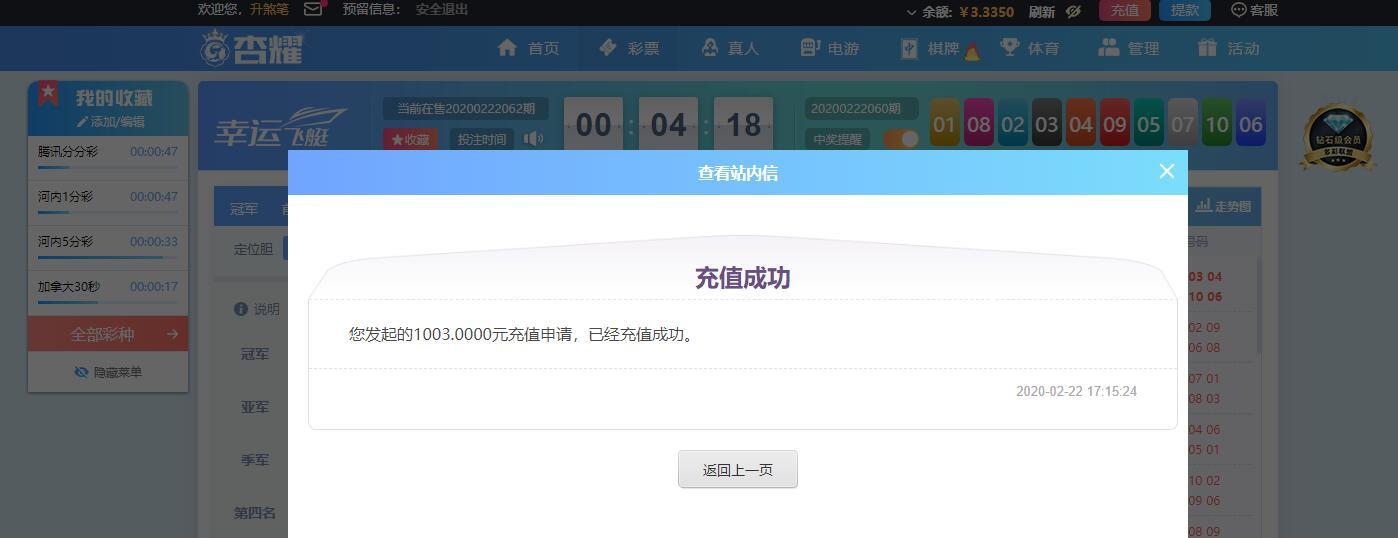
Task: Click the 返回上一页 button
Action: point(737,469)
